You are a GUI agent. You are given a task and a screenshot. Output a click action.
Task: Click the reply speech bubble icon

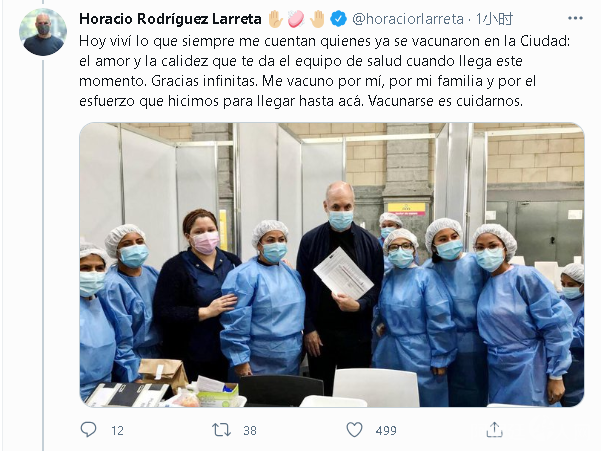tap(88, 430)
